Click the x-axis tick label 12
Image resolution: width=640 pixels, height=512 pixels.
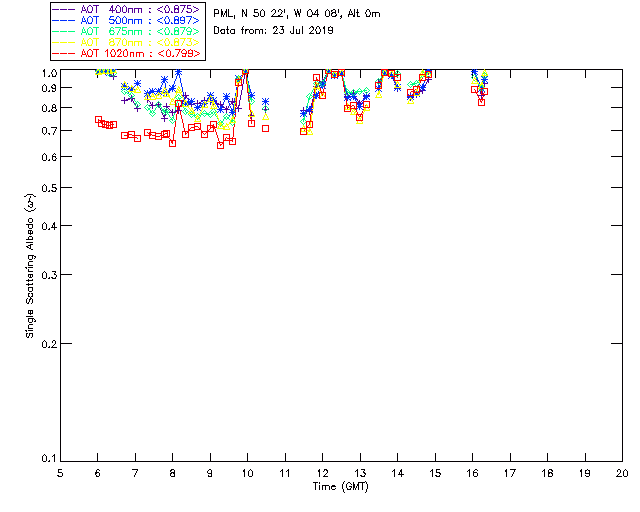[322, 473]
